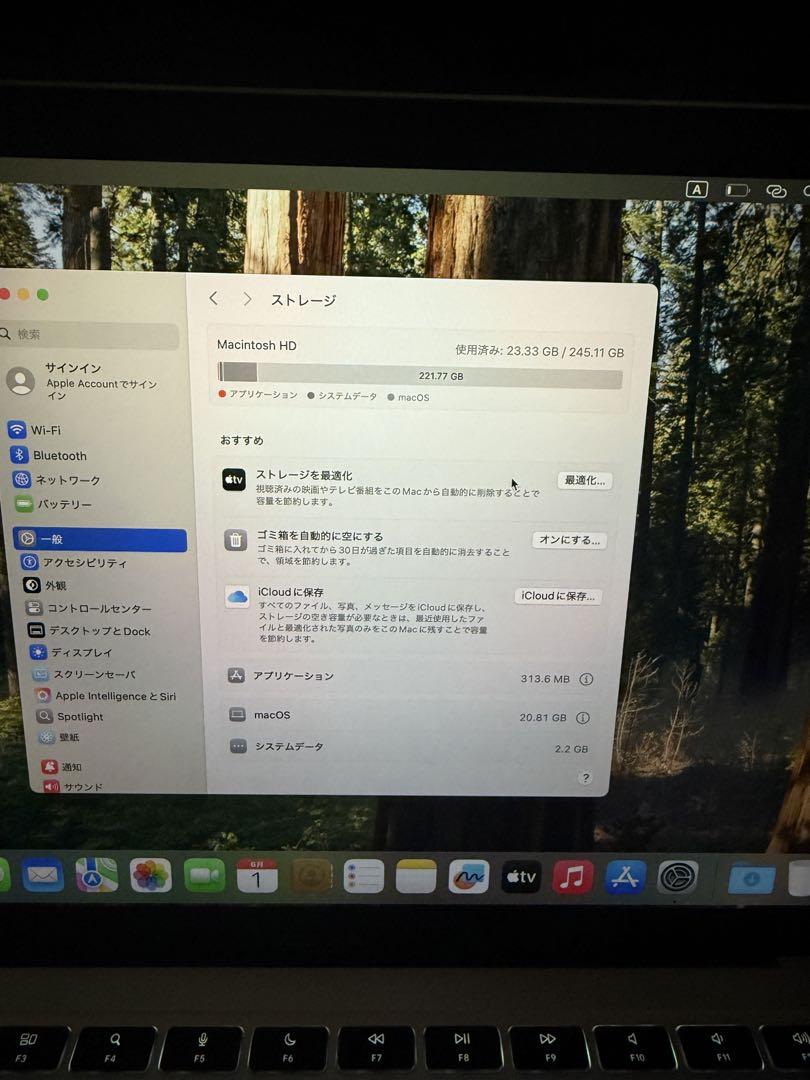
Task: Select the システムデータ storage row
Action: [x=408, y=747]
